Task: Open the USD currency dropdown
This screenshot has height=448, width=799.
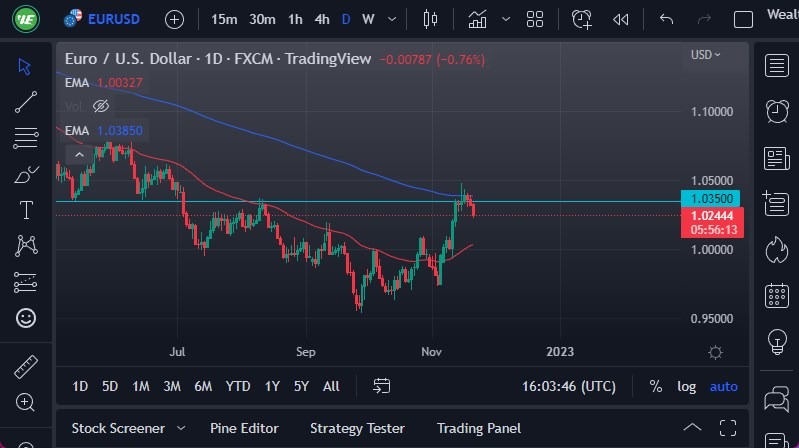Action: coord(705,55)
